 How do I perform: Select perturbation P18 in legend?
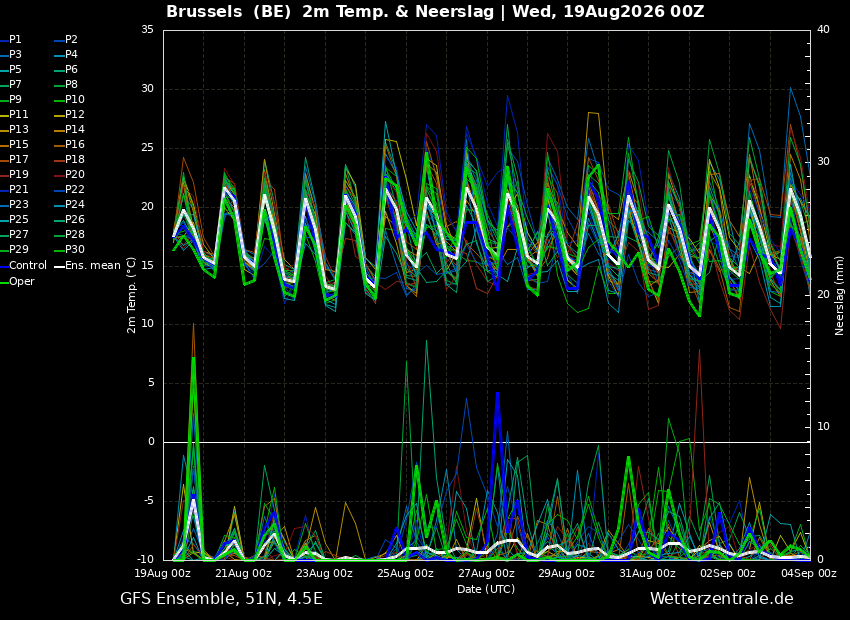click(70, 159)
